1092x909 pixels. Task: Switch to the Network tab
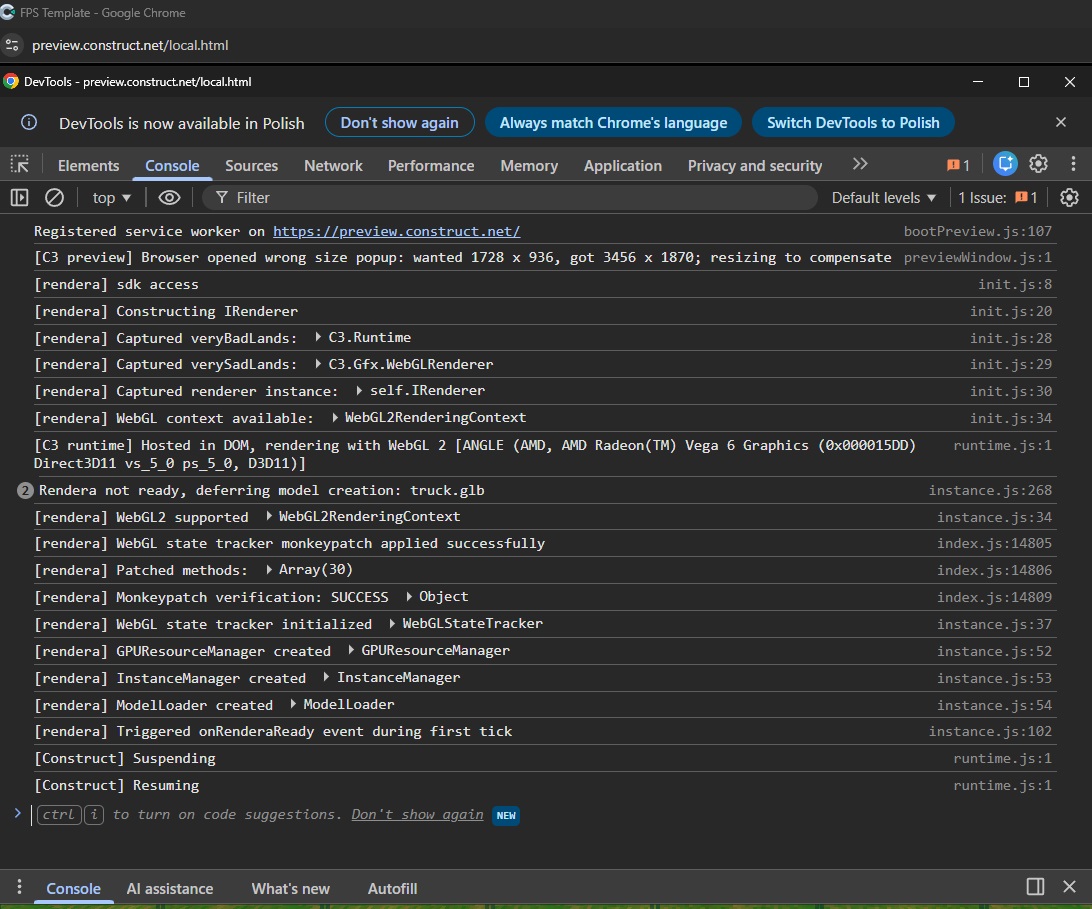(x=333, y=166)
